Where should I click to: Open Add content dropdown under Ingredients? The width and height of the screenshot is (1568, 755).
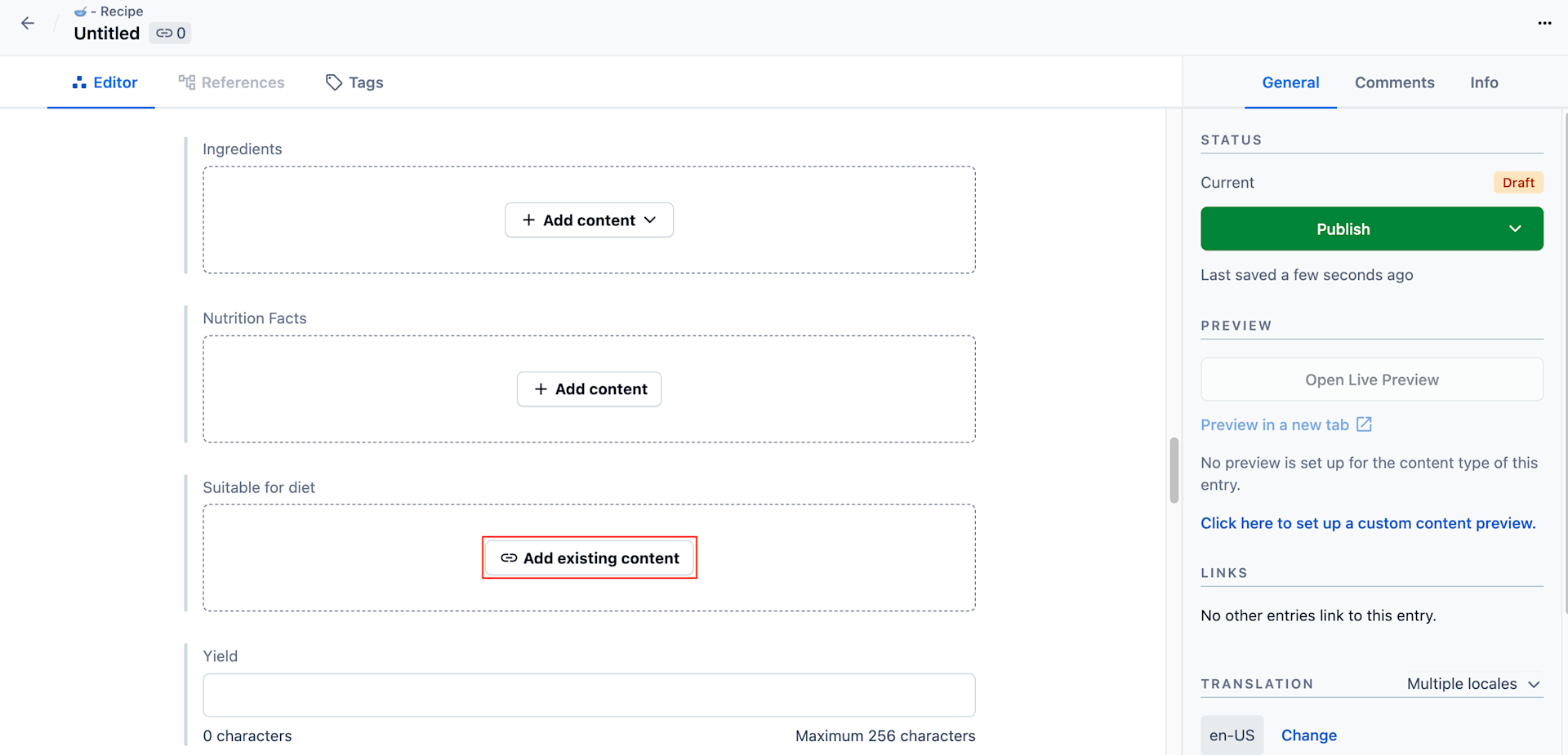click(x=589, y=220)
